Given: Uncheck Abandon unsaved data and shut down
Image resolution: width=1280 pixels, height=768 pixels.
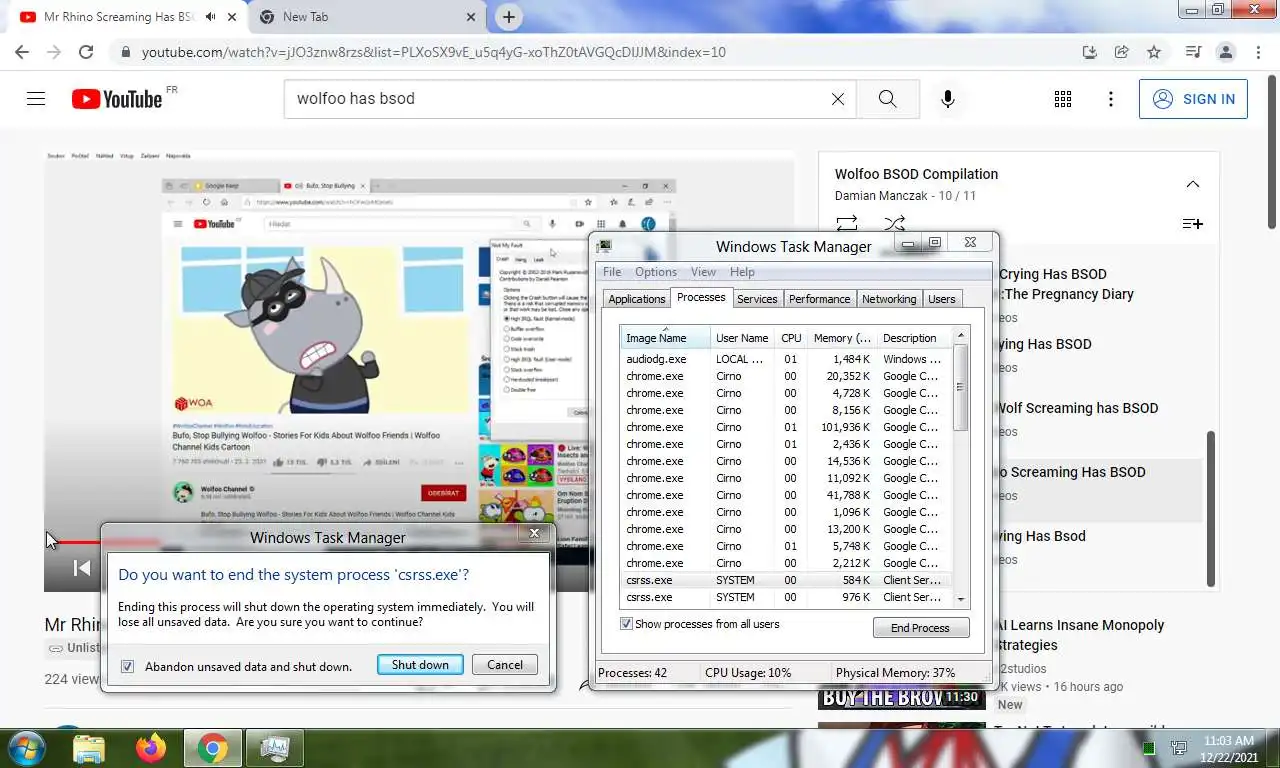Looking at the screenshot, I should point(127,666).
